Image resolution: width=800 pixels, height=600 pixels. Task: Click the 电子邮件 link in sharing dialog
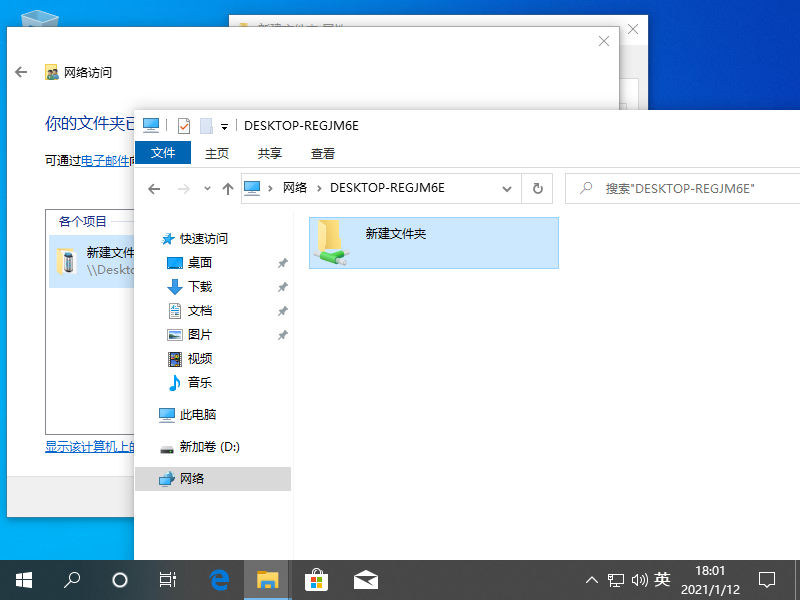pos(105,160)
